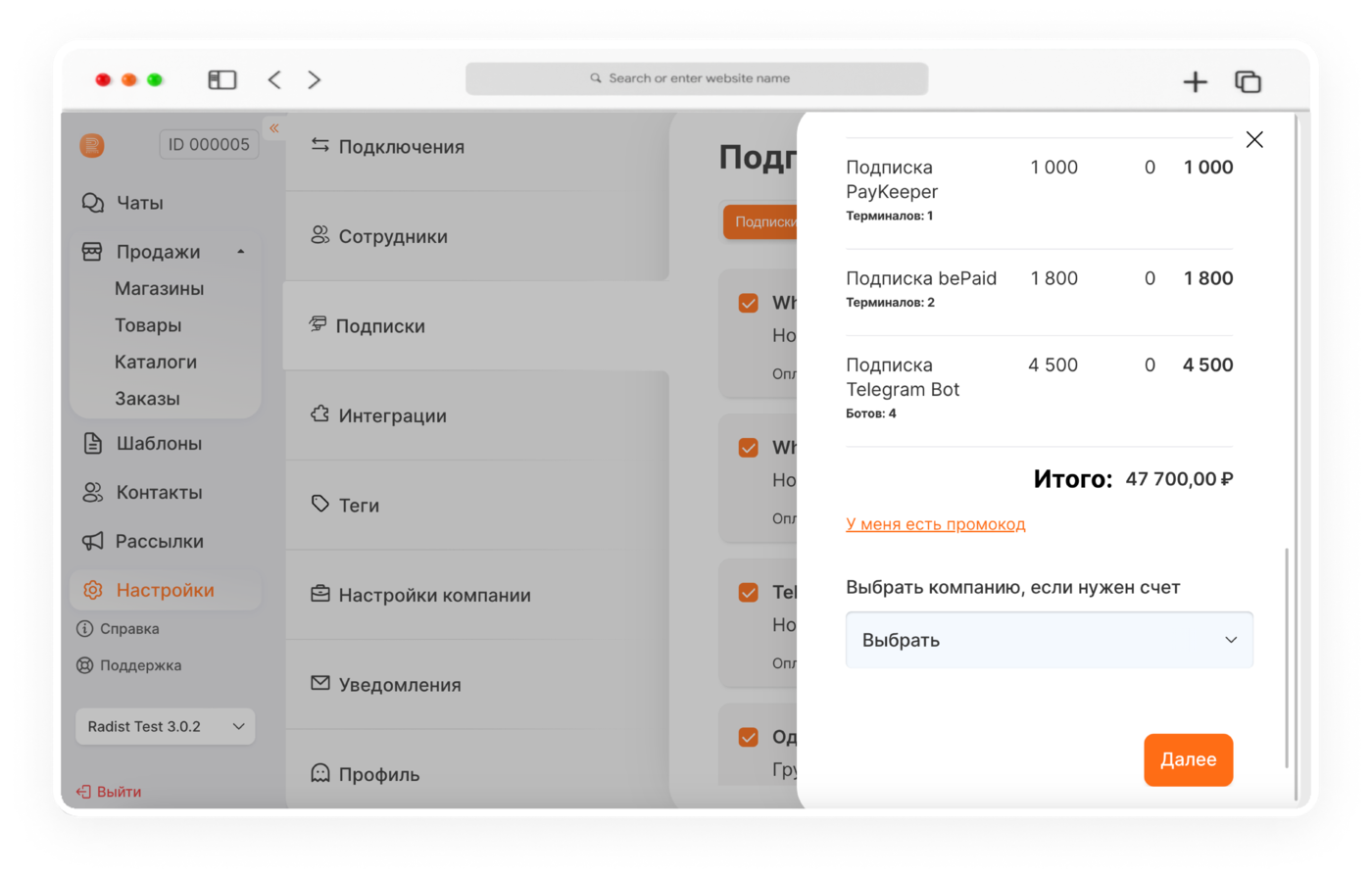This screenshot has height=876, width=1372.
Task: Open Магазины under Продажи
Action: pyautogui.click(x=159, y=289)
